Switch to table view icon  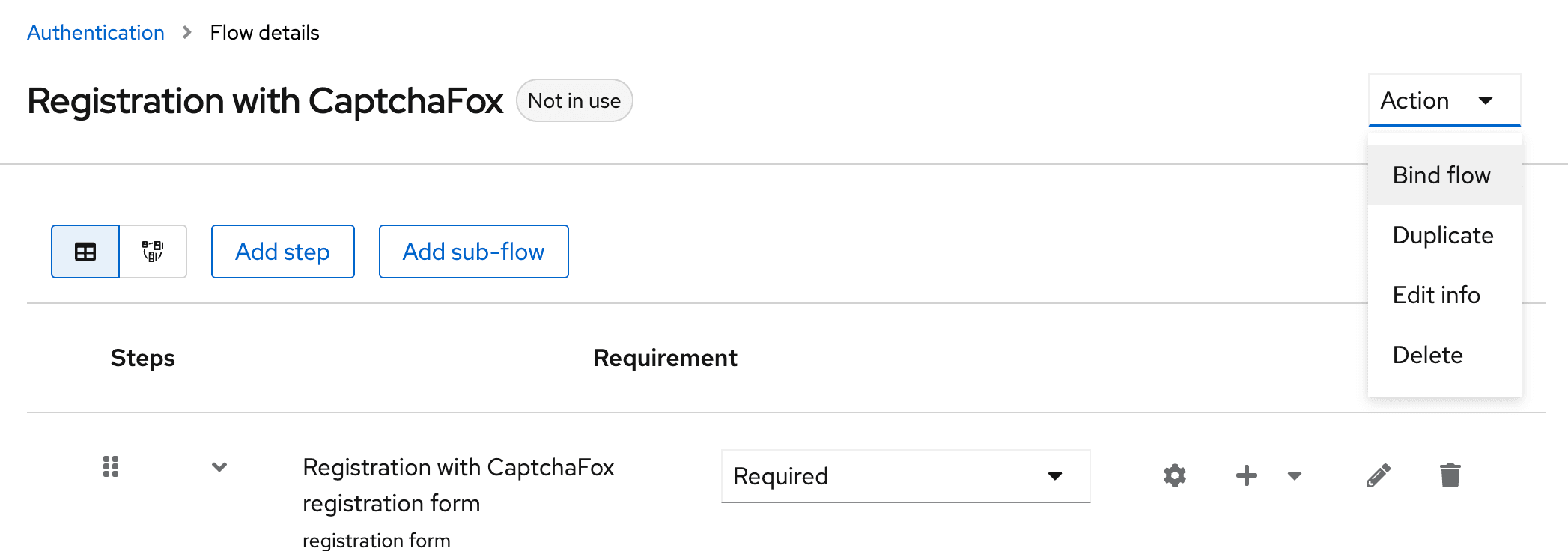(85, 252)
